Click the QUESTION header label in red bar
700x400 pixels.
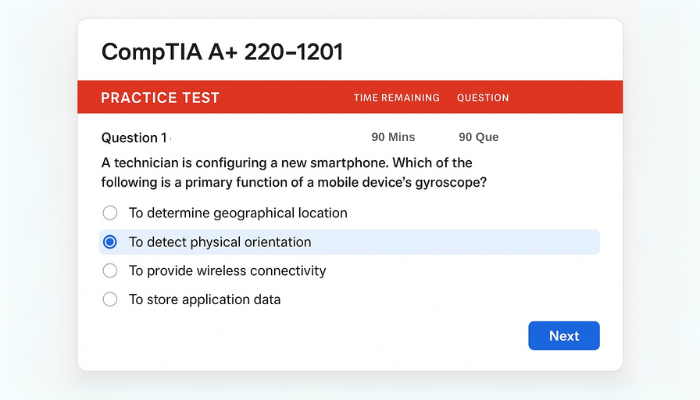click(x=483, y=98)
